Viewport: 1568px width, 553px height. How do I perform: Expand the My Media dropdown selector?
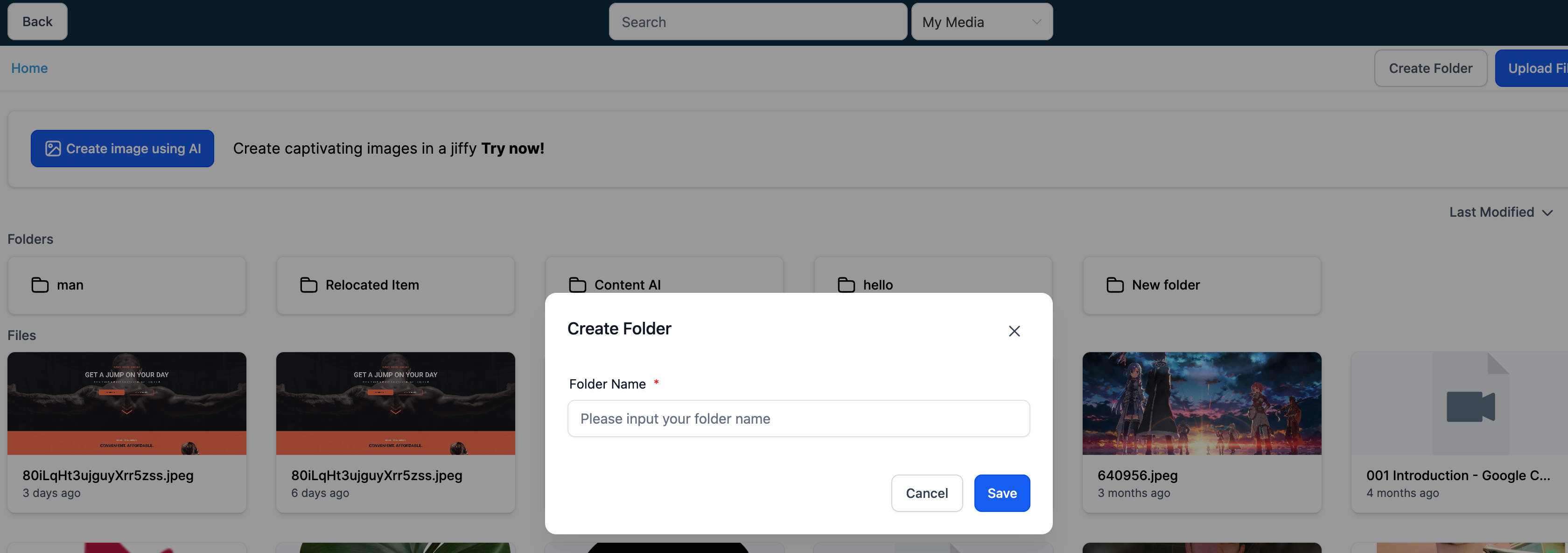pos(980,21)
